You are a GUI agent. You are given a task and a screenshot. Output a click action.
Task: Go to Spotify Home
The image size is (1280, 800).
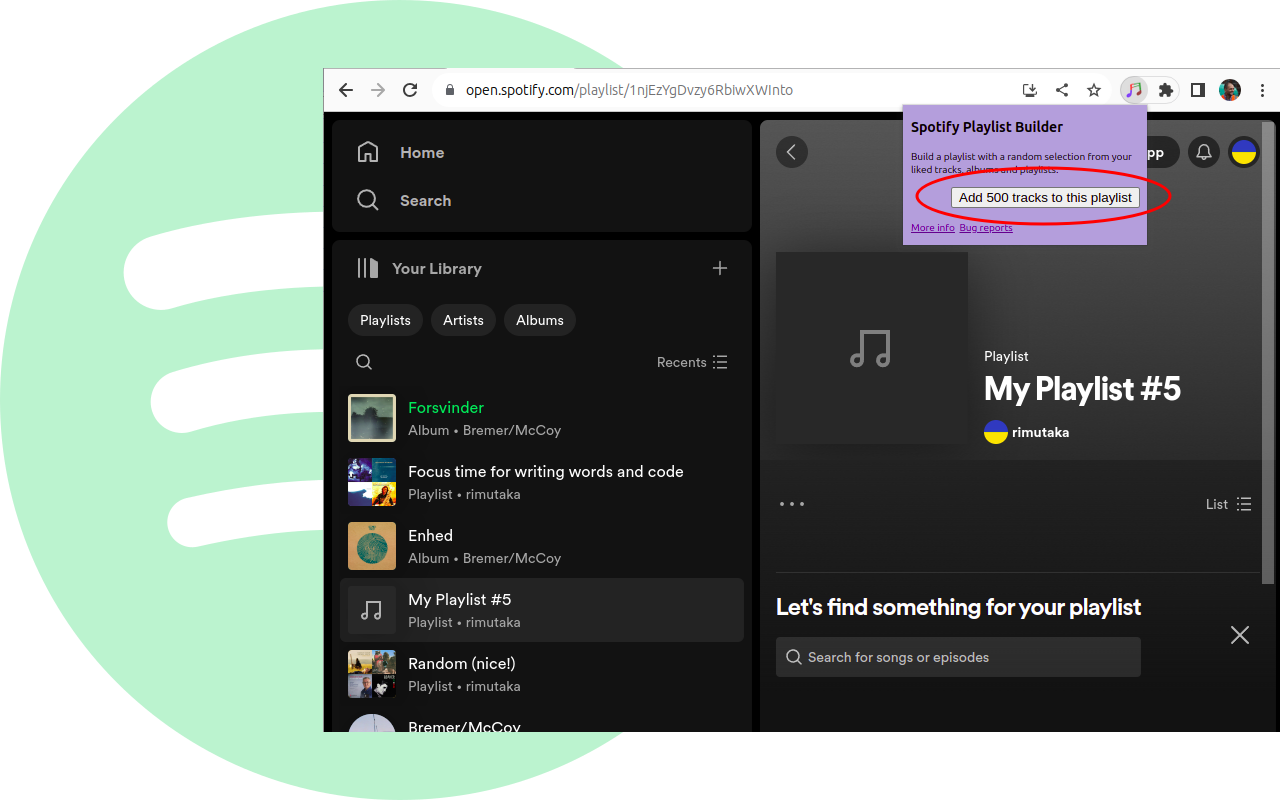tap(401, 152)
